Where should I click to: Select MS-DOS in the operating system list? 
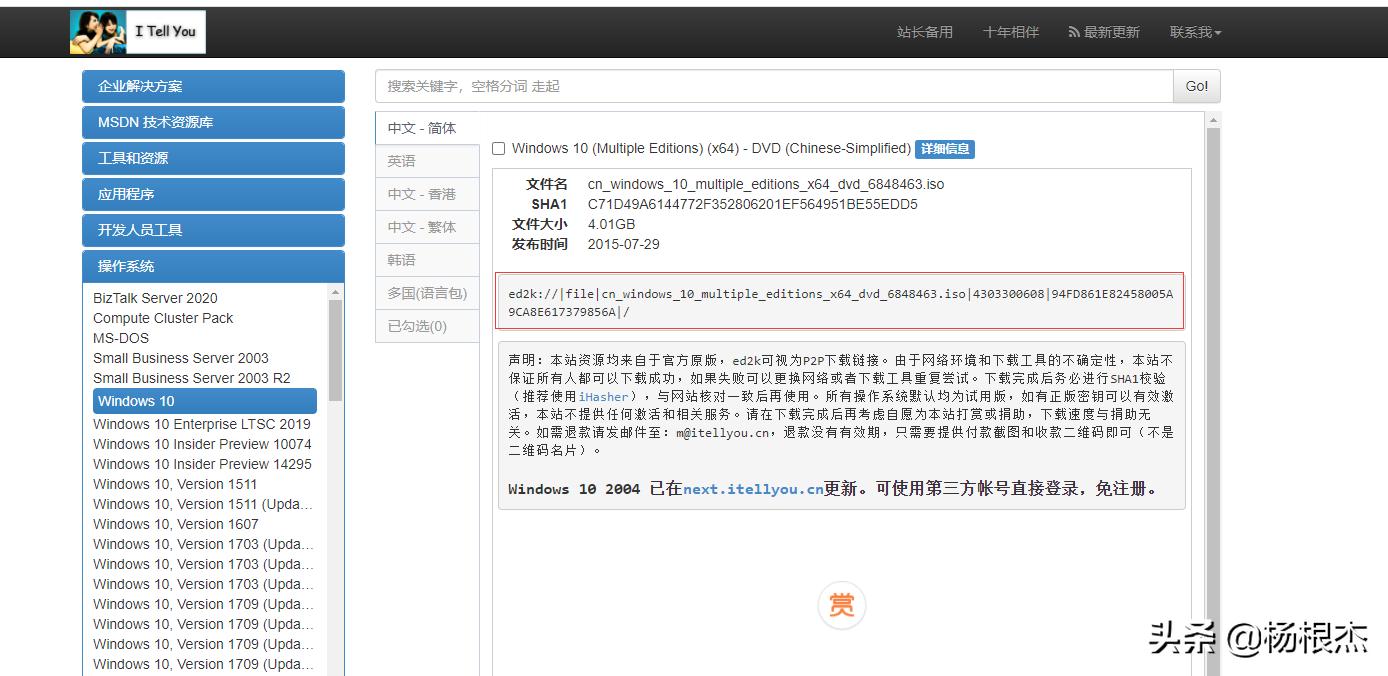(x=120, y=338)
